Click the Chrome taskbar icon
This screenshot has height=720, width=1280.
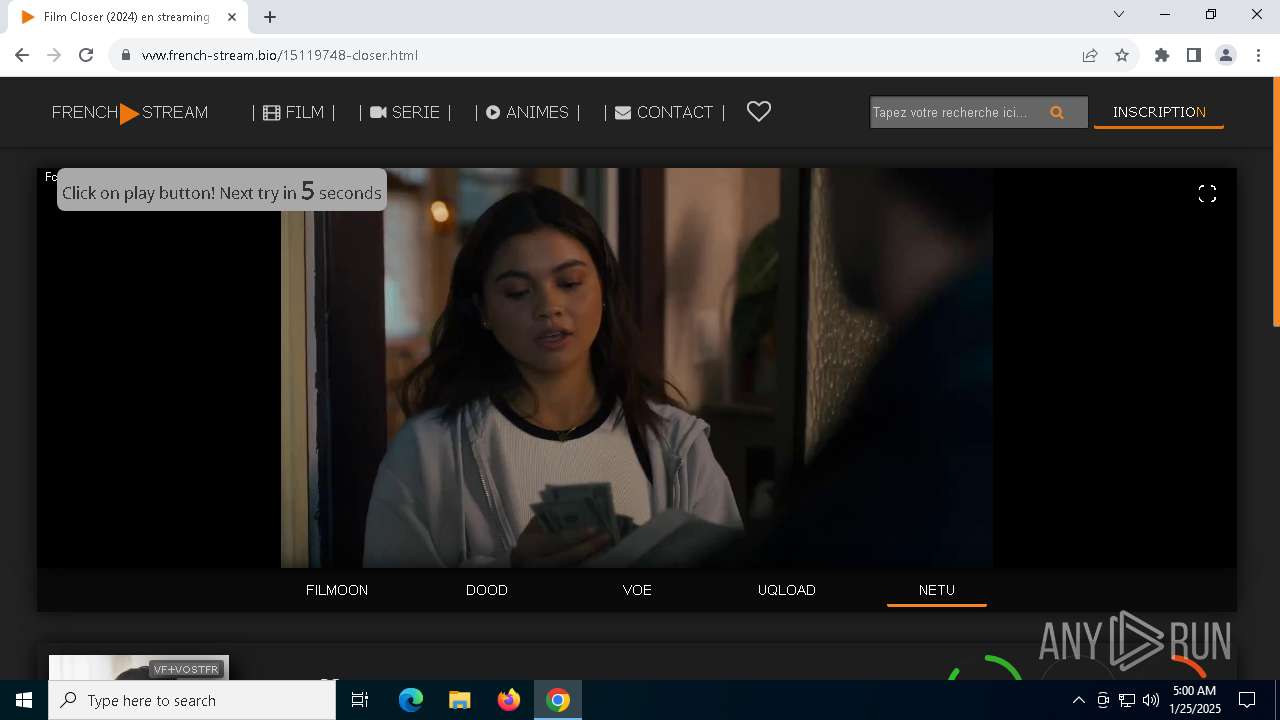pos(558,700)
